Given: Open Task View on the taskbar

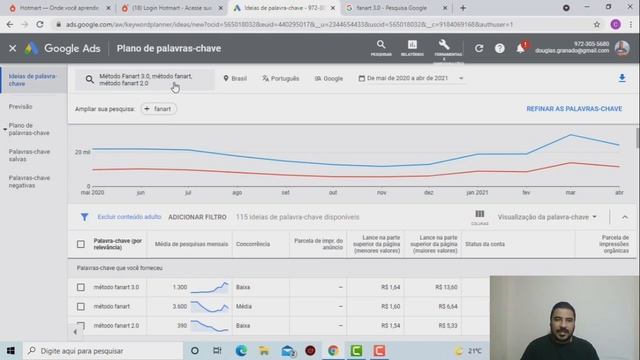Looking at the screenshot, I should click(217, 351).
